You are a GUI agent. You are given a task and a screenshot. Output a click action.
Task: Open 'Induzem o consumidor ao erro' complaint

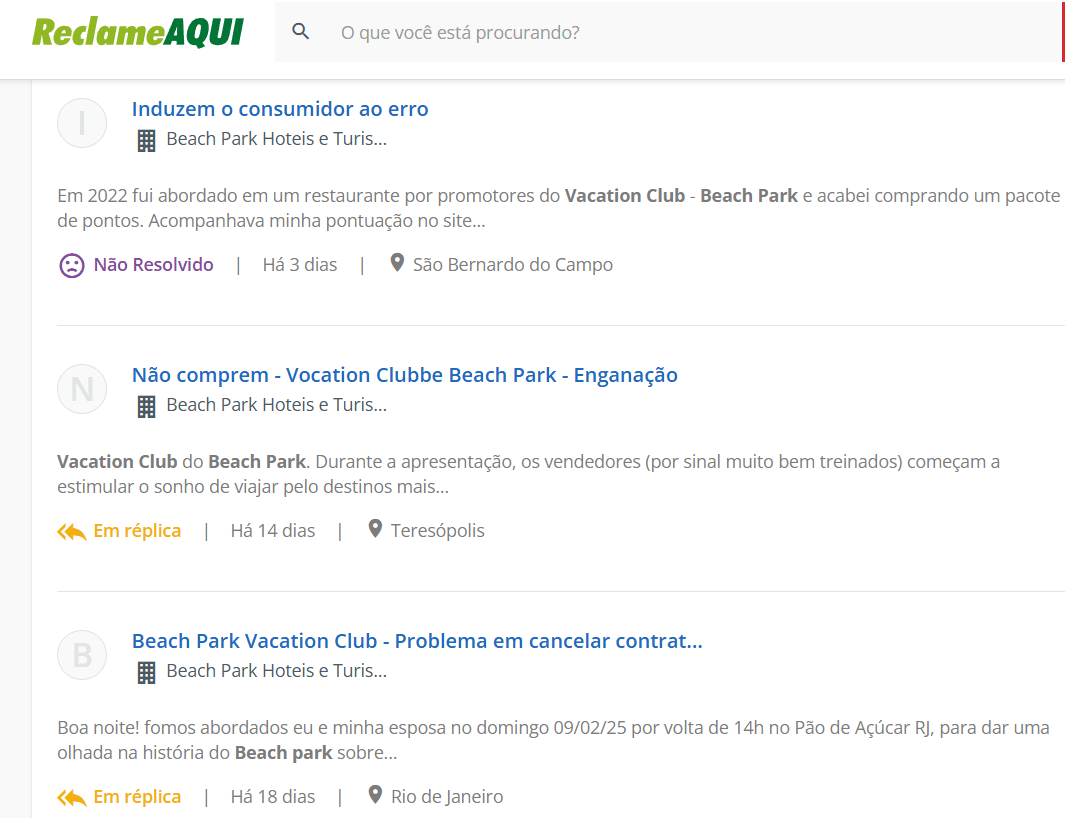click(x=280, y=109)
